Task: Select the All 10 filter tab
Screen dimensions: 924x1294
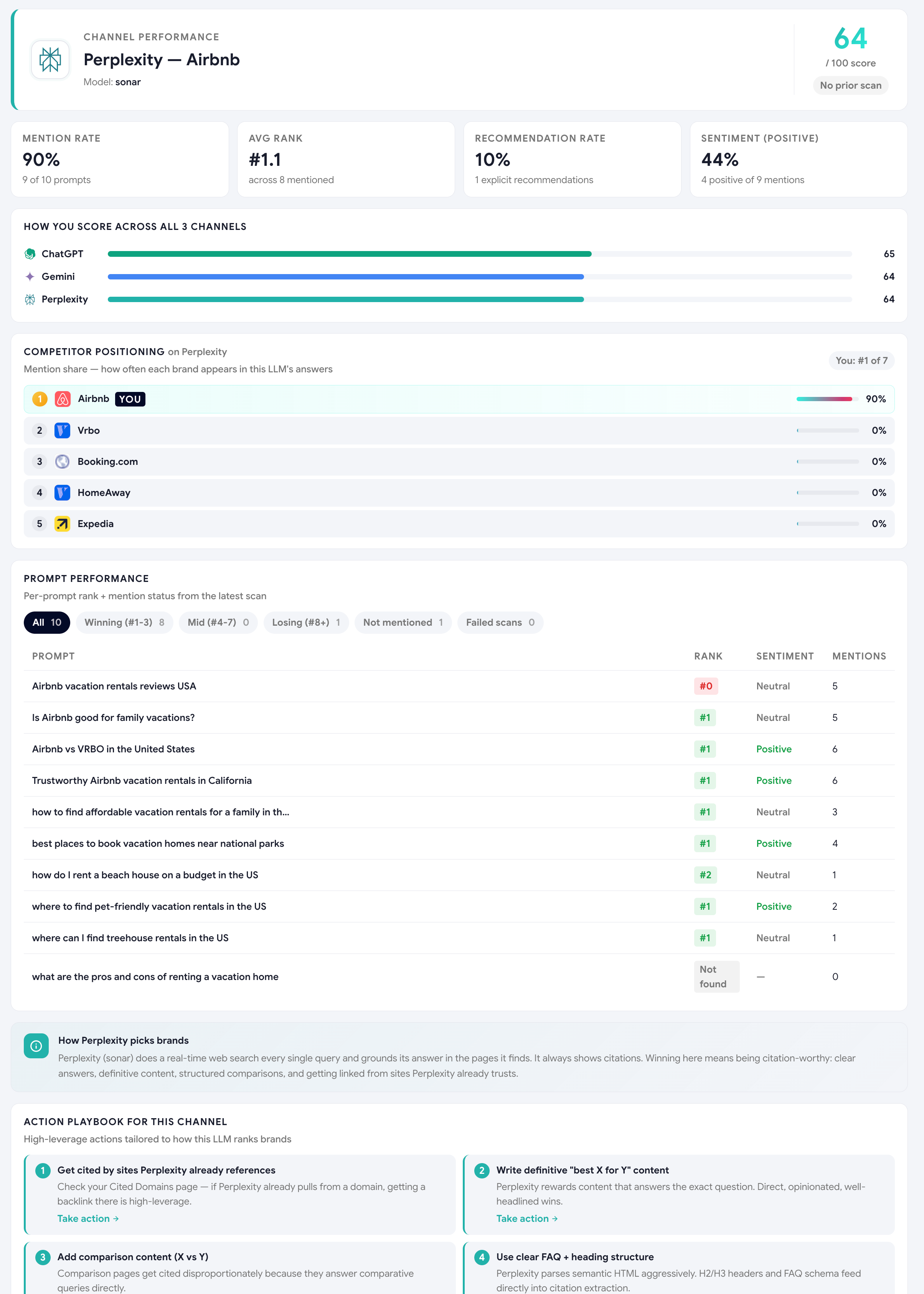Action: tap(47, 623)
